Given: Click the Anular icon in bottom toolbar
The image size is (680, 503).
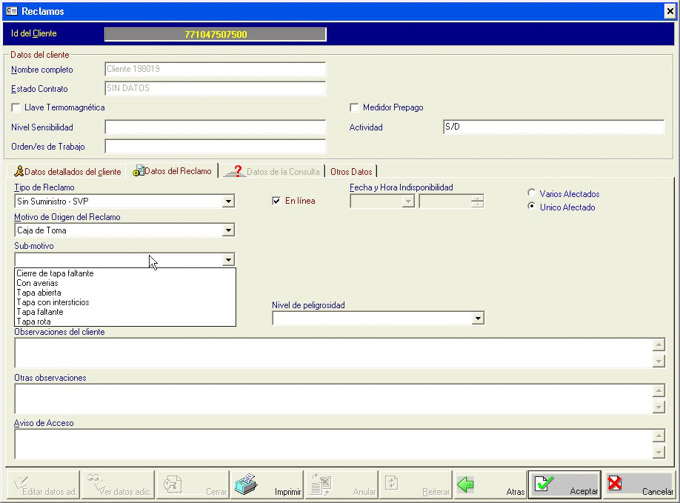Looking at the screenshot, I should pos(321,485).
